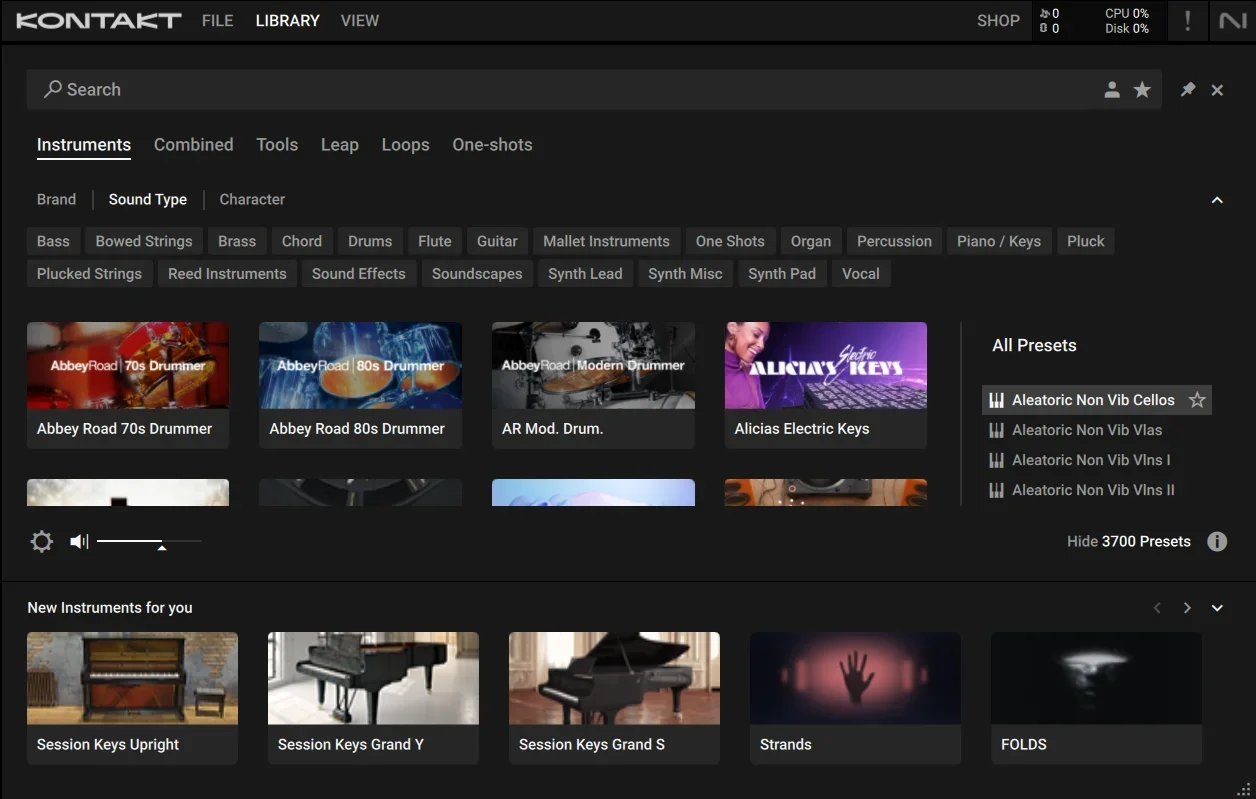Image resolution: width=1256 pixels, height=799 pixels.
Task: Open the Abbey Road 70s Drummer library
Action: [128, 385]
